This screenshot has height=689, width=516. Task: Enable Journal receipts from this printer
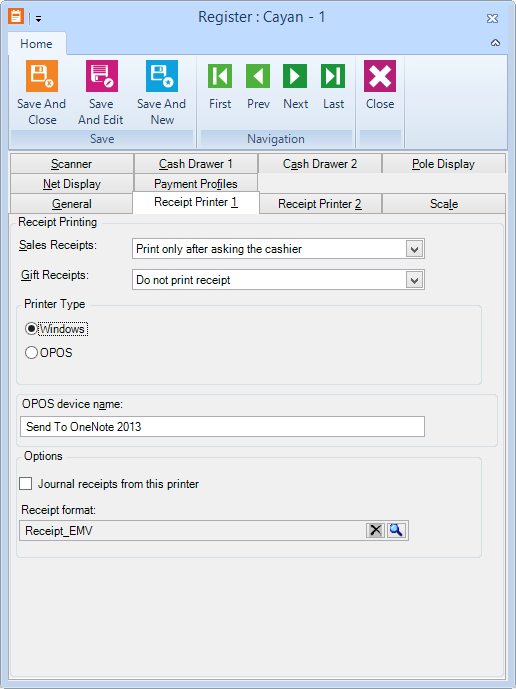[25, 484]
